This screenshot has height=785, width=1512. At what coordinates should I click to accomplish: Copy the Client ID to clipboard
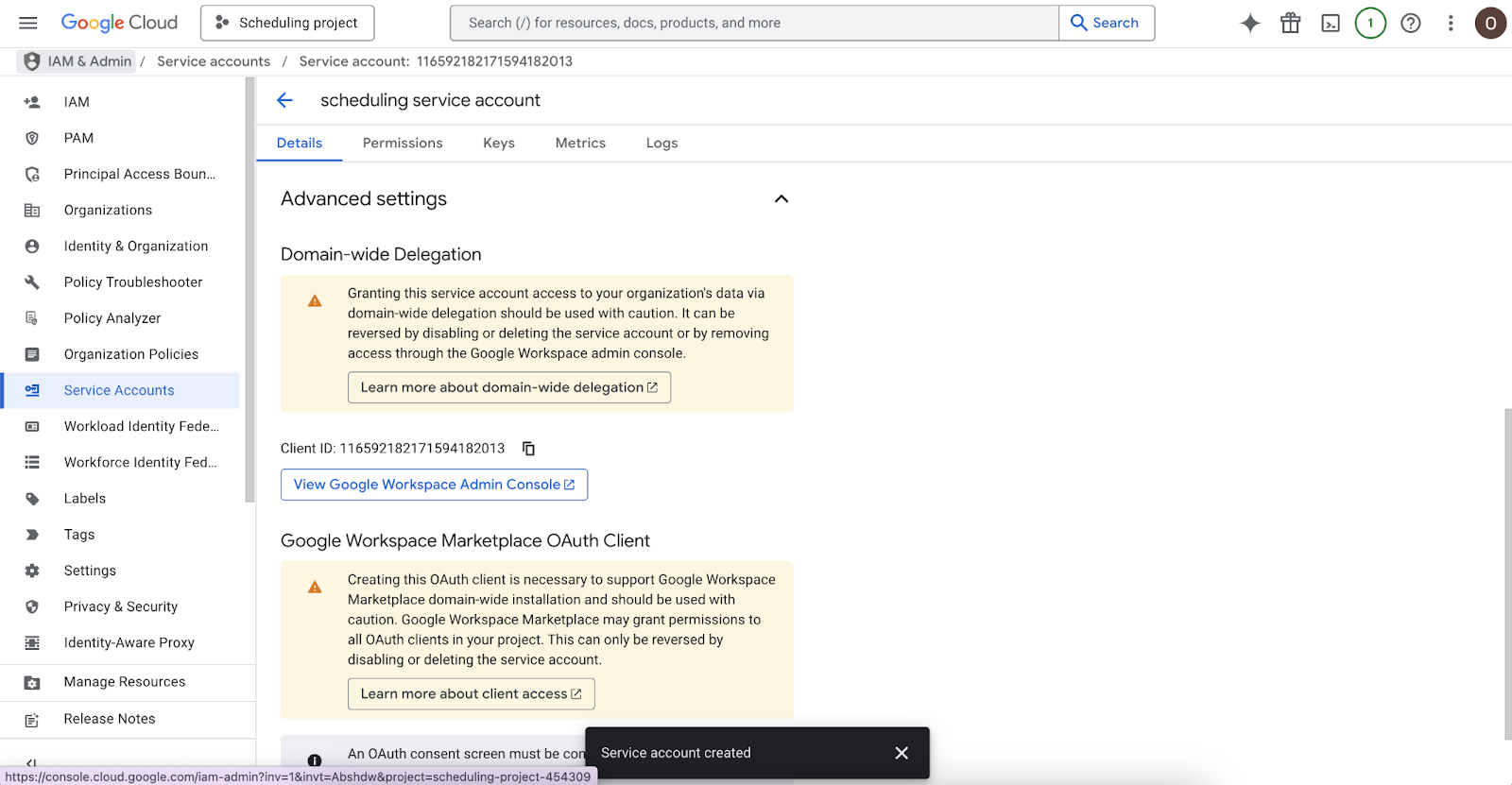coord(529,449)
